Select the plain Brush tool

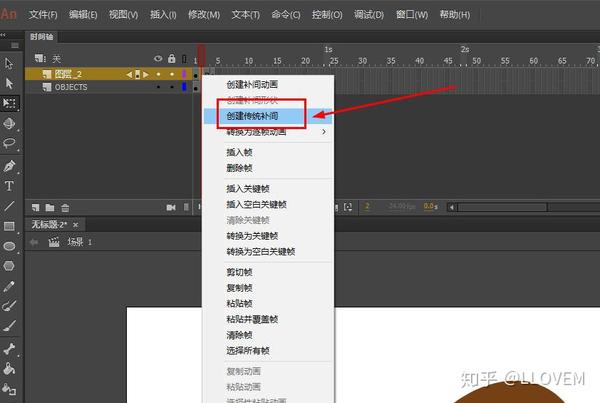[x=9, y=326]
